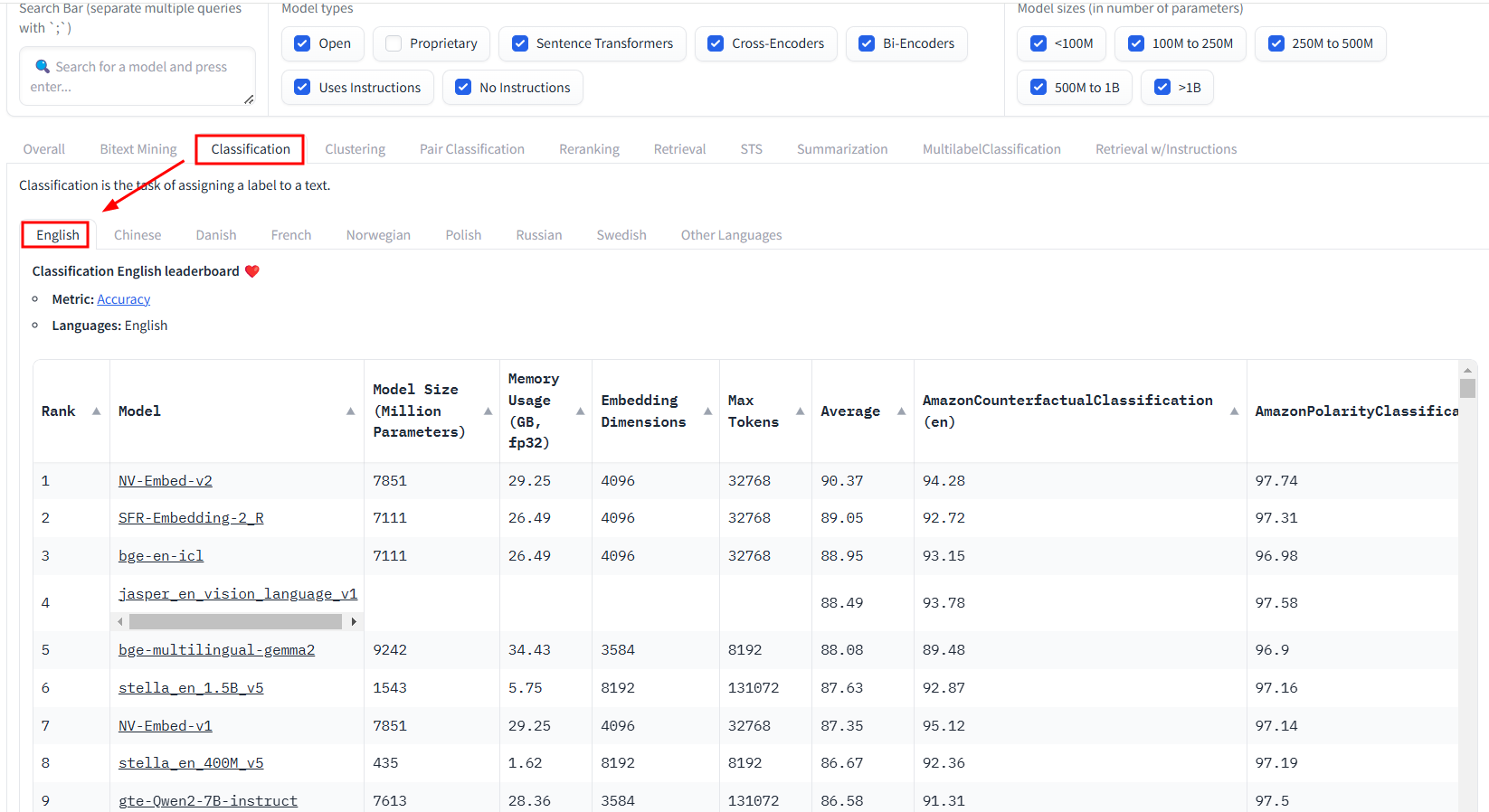Sort by Model Size column arrow
Screen dimensions: 1489x812
pos(488,411)
